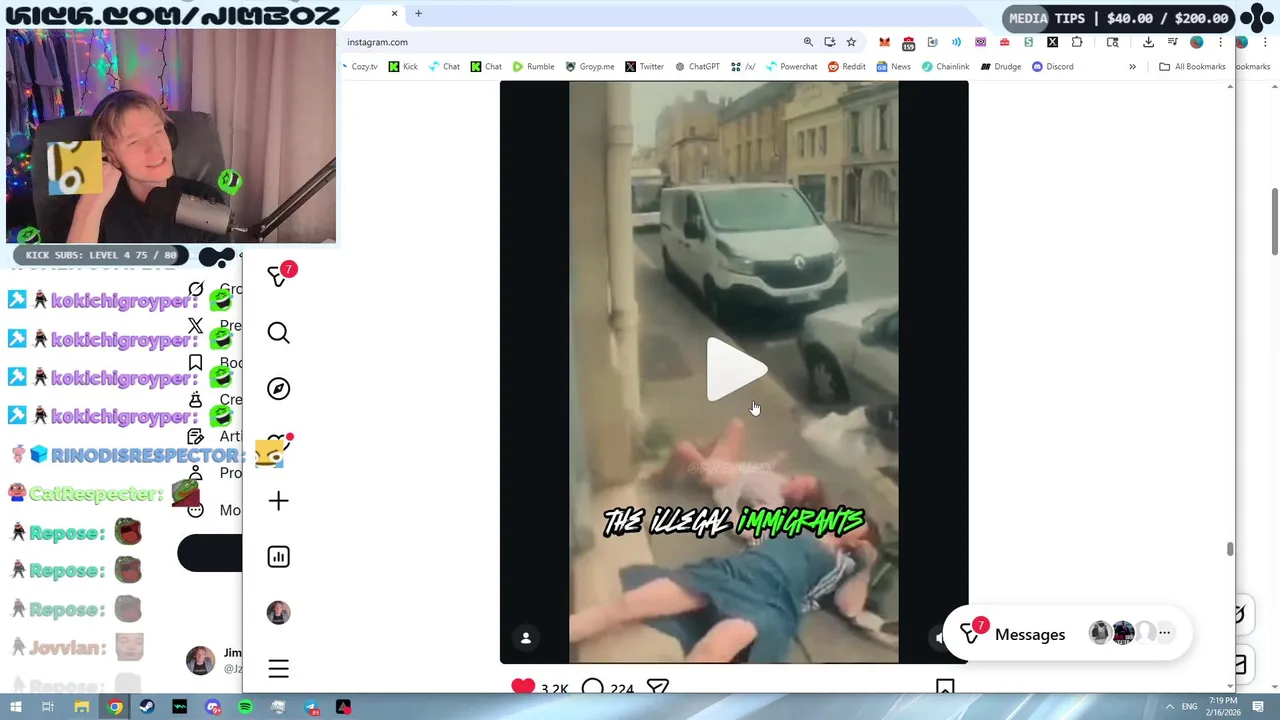Open File Explorer from taskbar
The image size is (1280, 720).
(x=82, y=707)
